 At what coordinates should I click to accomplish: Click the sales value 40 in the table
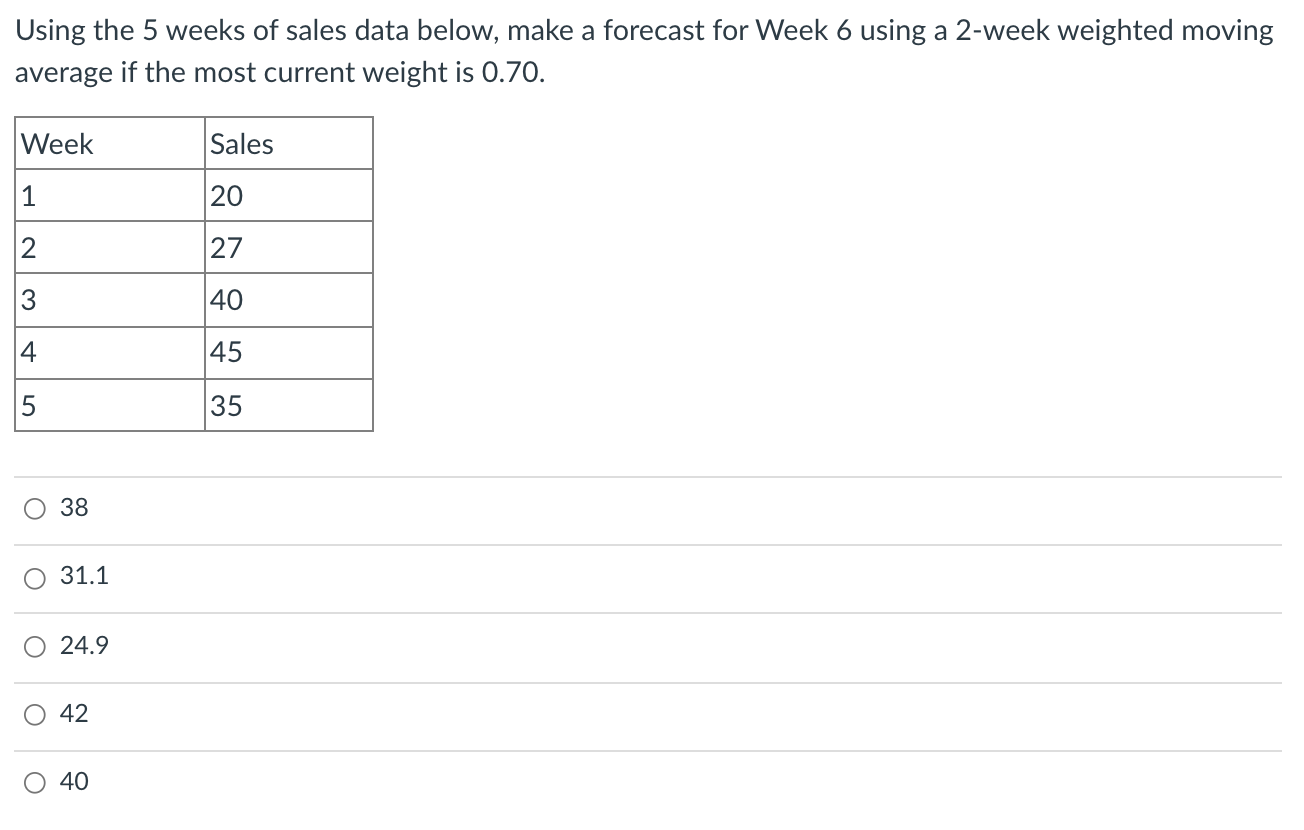click(x=226, y=300)
